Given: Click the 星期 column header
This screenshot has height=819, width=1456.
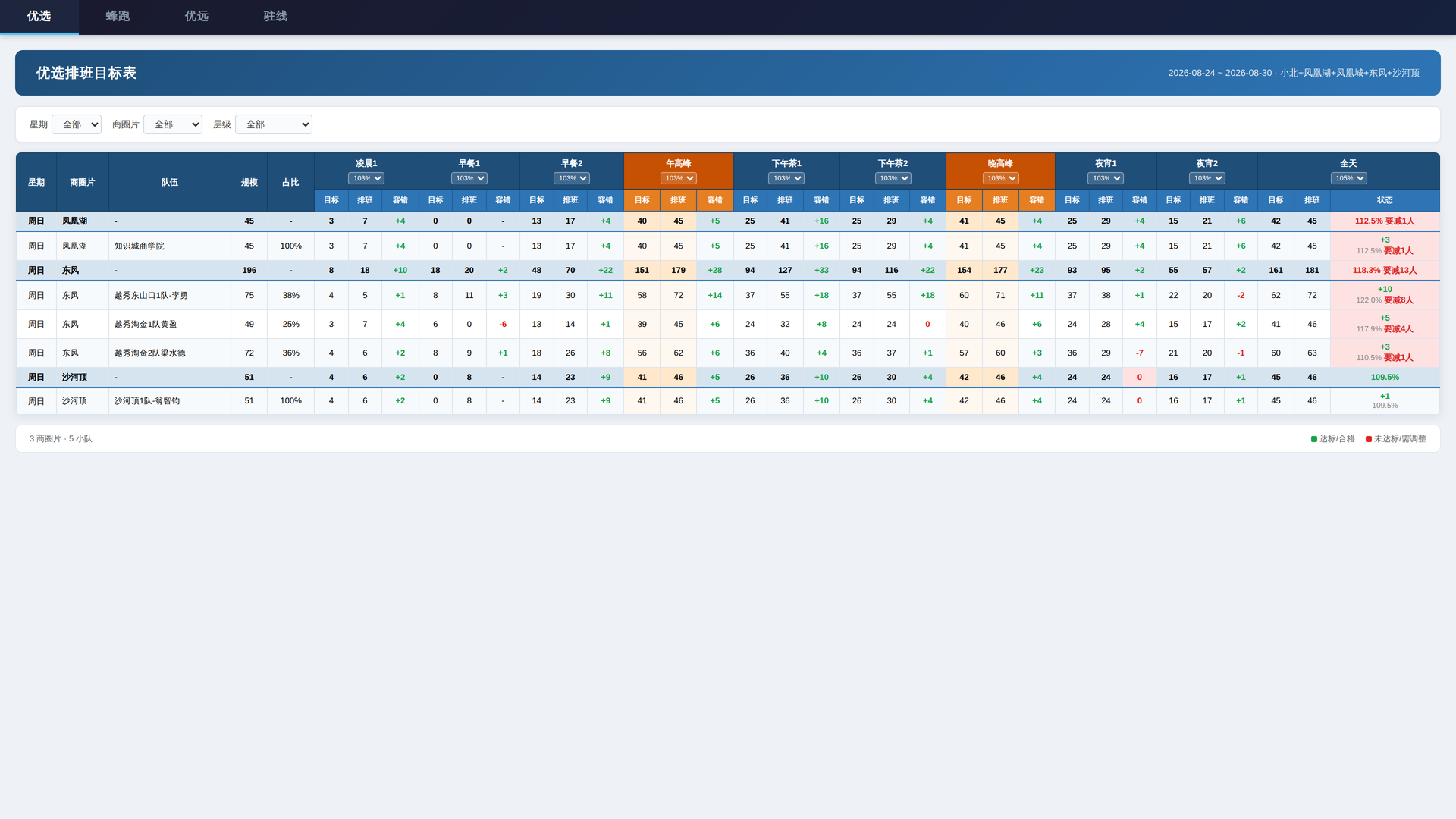Looking at the screenshot, I should [x=36, y=182].
